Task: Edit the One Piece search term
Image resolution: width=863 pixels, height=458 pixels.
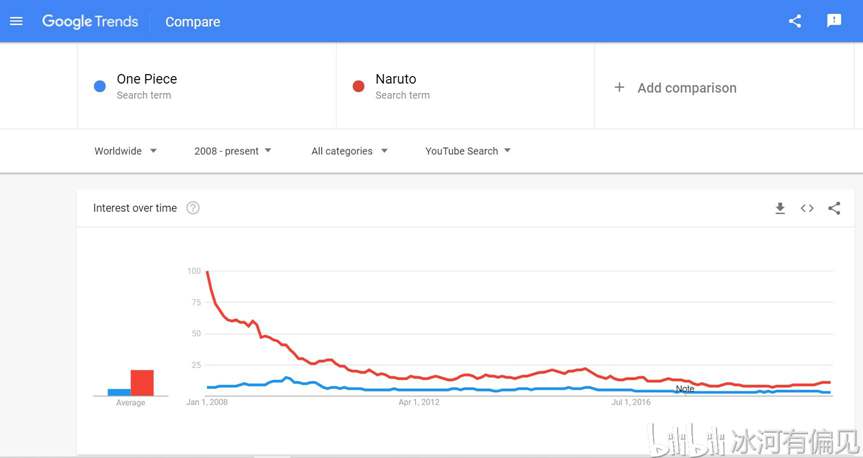Action: [x=146, y=79]
